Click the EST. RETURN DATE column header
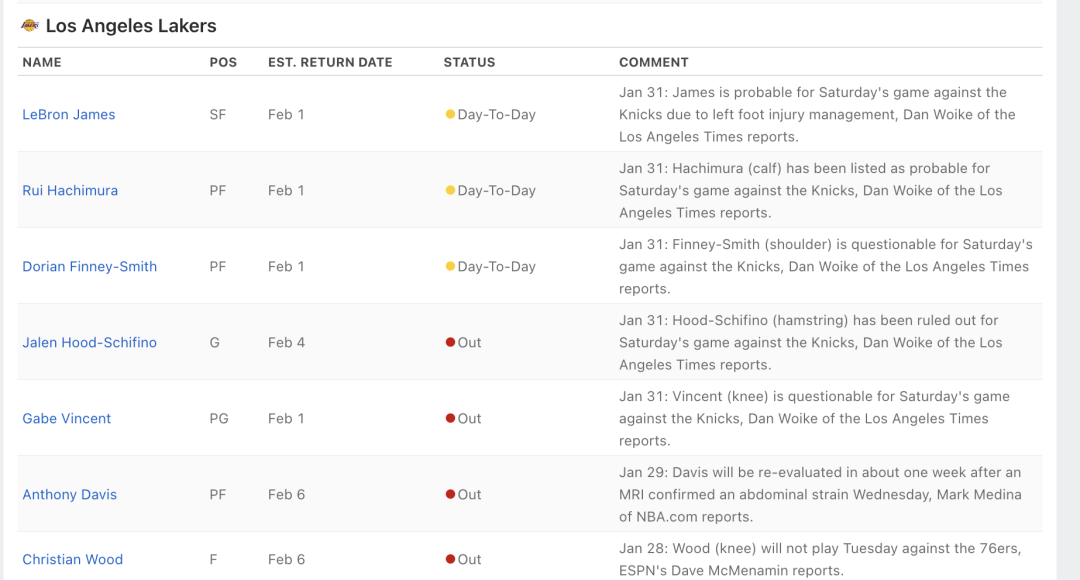The height and width of the screenshot is (580, 1080). coord(330,62)
